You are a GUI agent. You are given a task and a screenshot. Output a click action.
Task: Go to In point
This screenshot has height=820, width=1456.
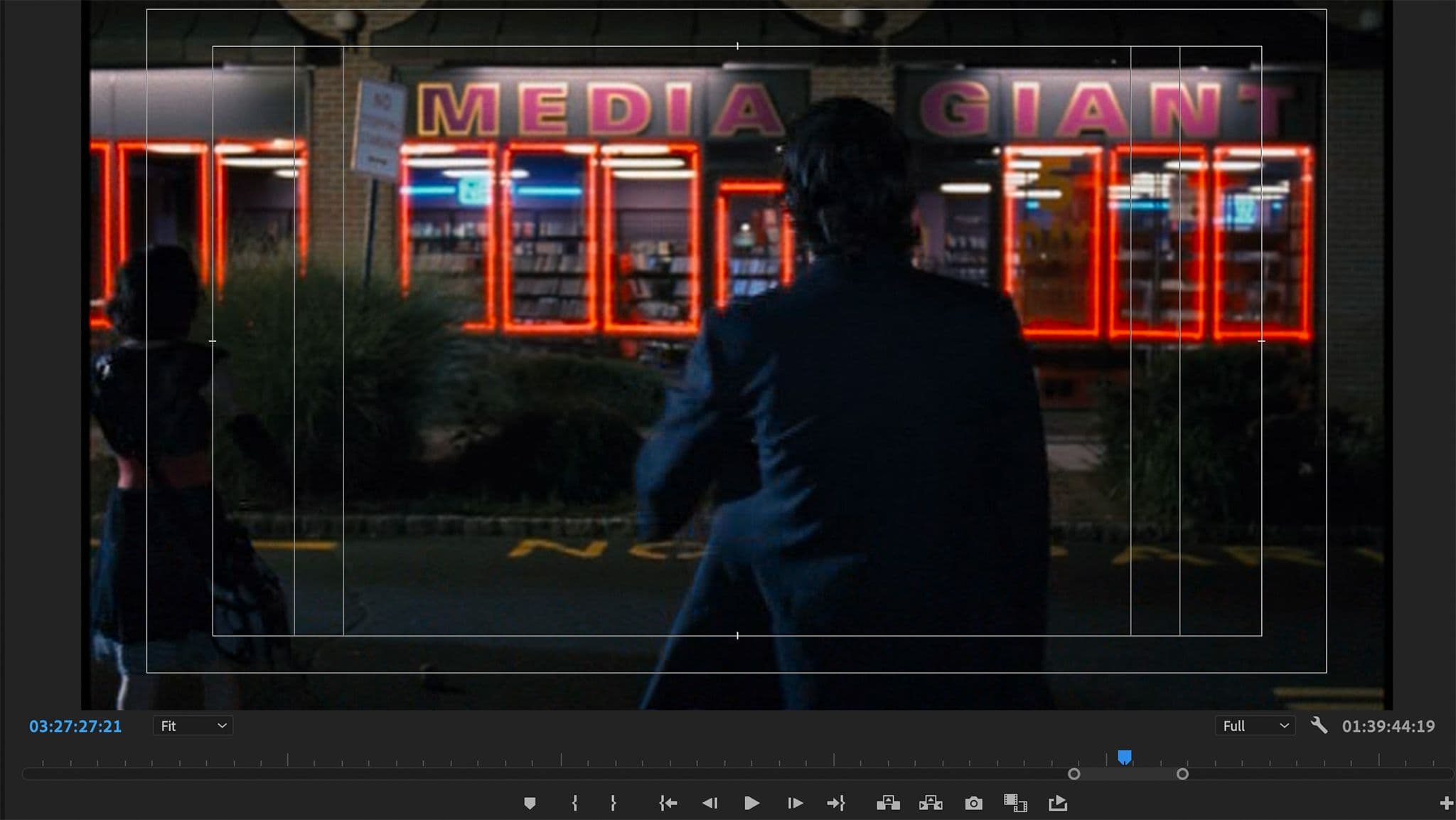coord(668,803)
